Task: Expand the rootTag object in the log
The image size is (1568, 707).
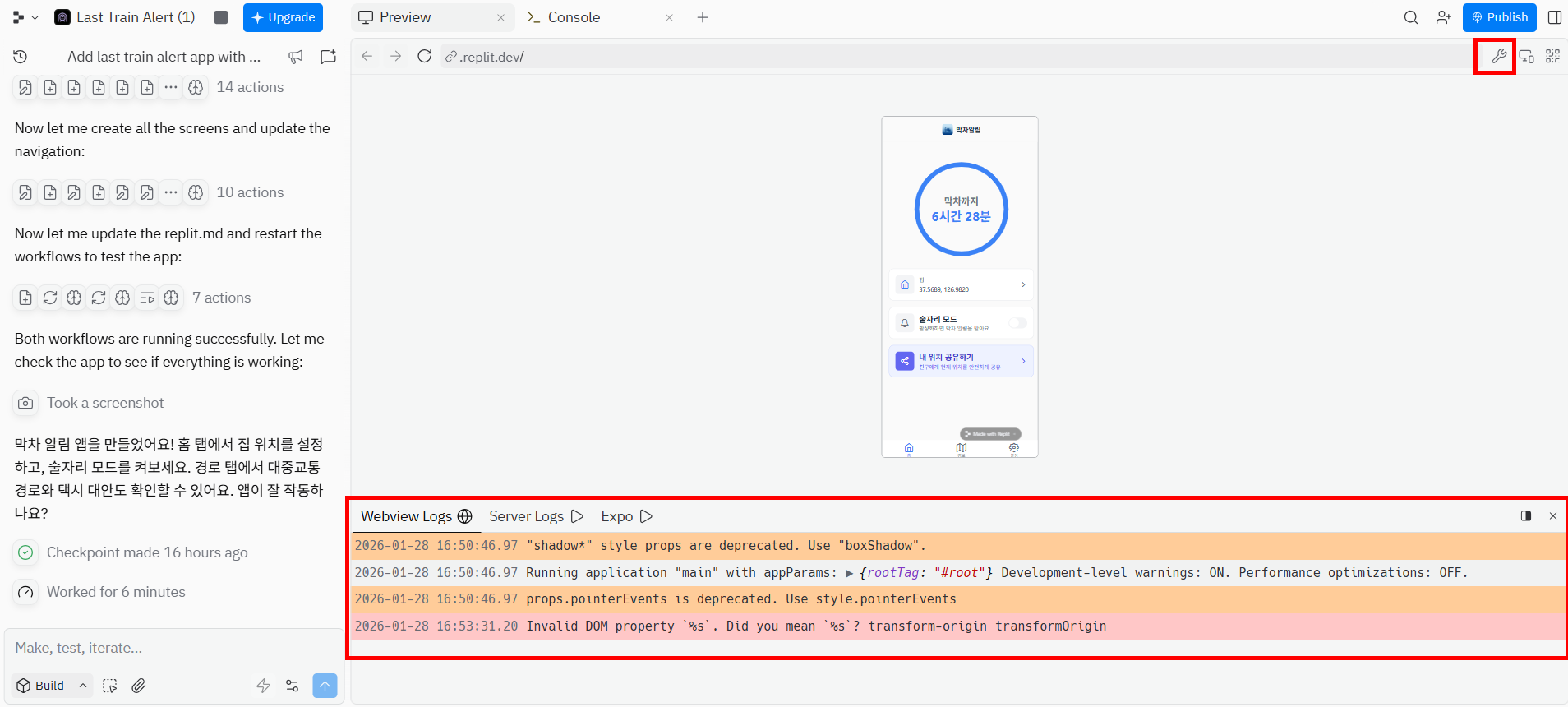Action: (850, 573)
